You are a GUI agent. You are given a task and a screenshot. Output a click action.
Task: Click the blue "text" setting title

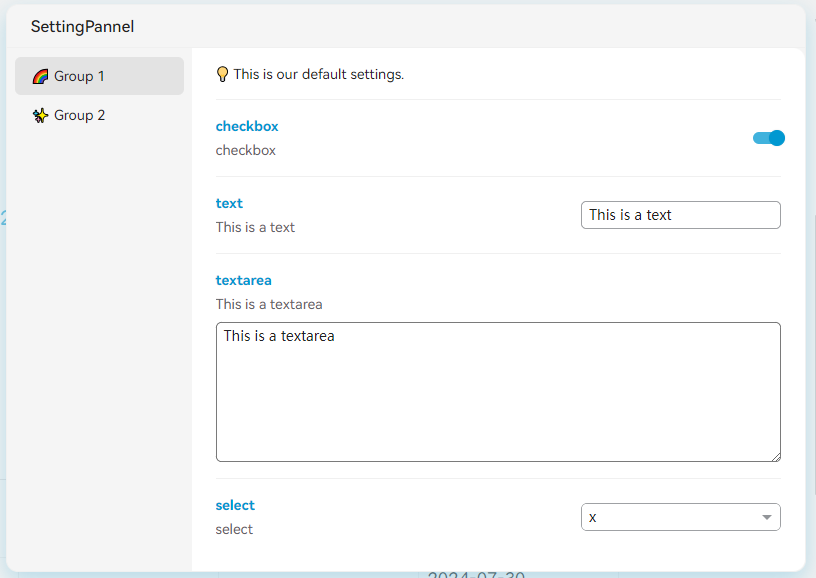tap(229, 203)
